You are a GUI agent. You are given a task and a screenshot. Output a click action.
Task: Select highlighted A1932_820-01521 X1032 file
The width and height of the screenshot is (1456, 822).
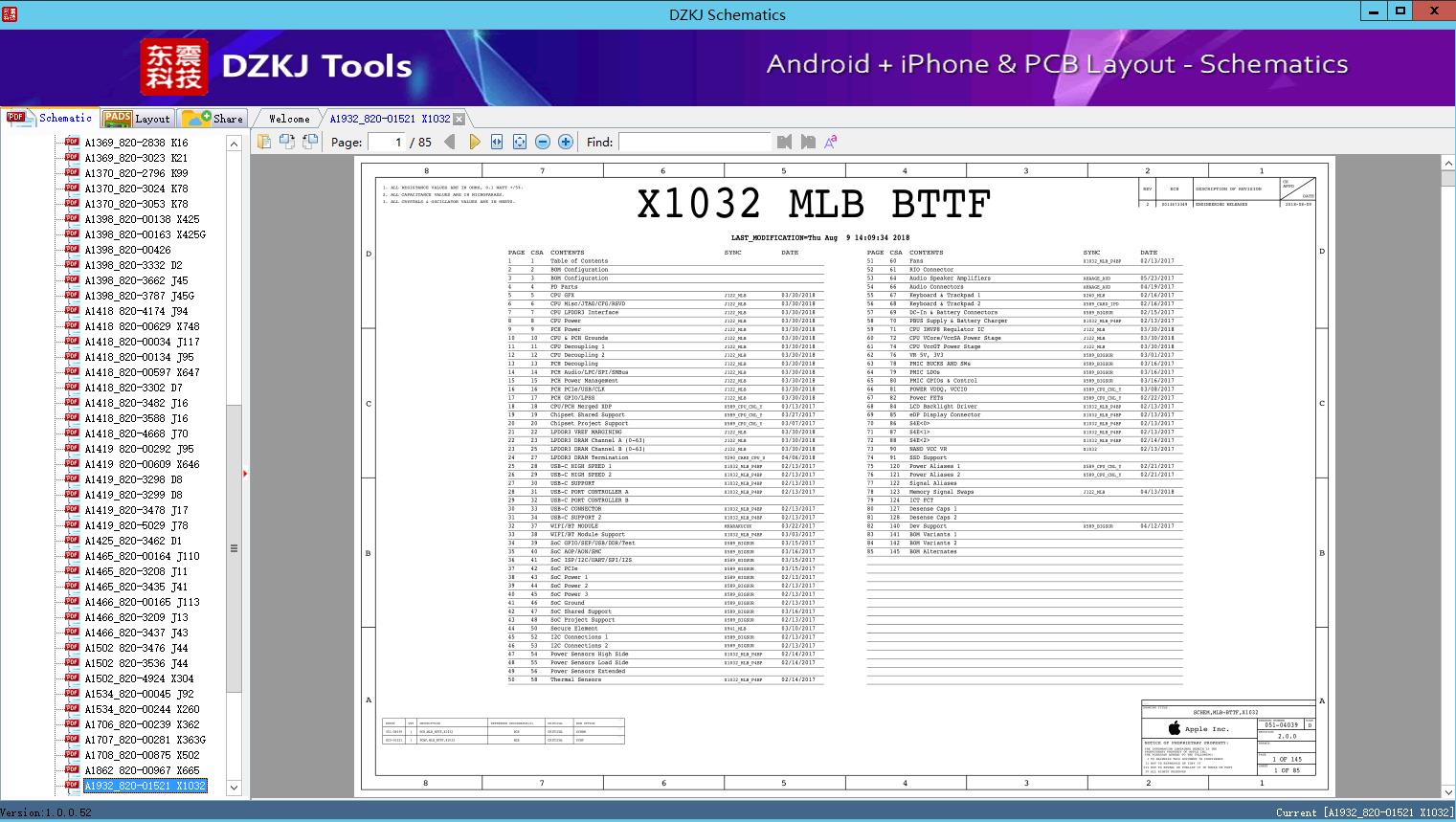pos(145,786)
